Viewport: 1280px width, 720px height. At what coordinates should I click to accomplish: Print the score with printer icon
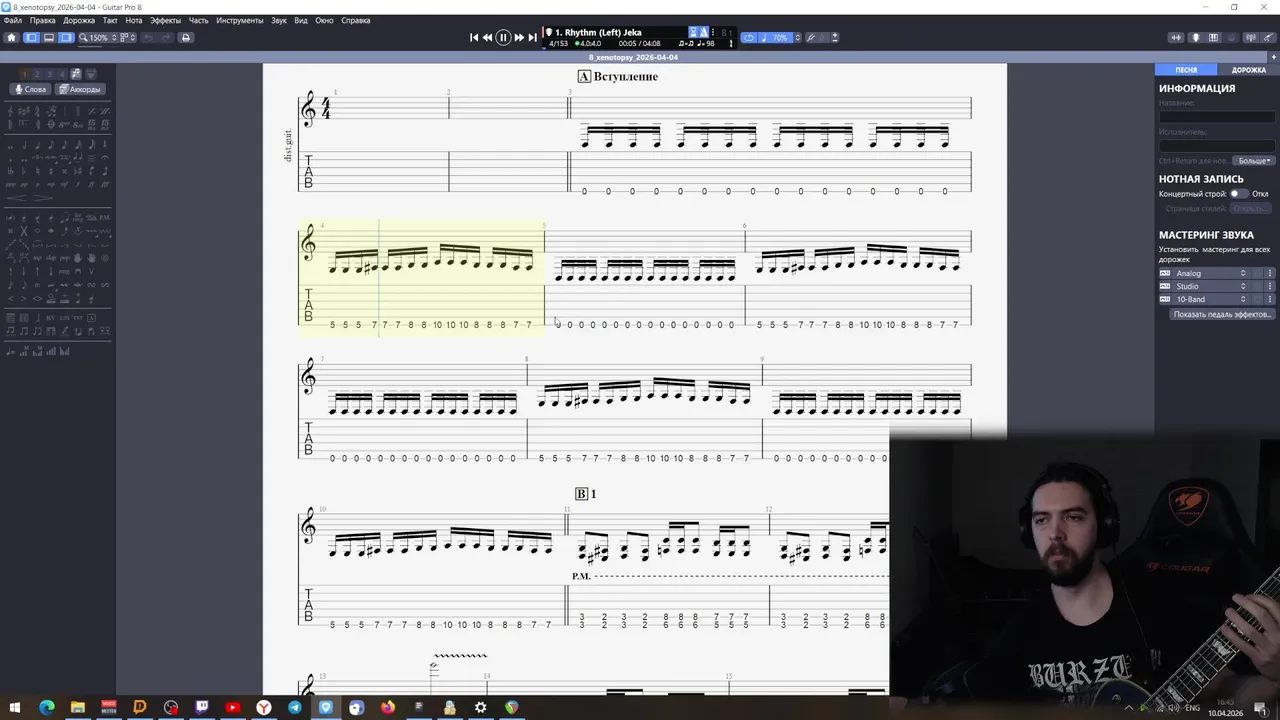tap(185, 37)
